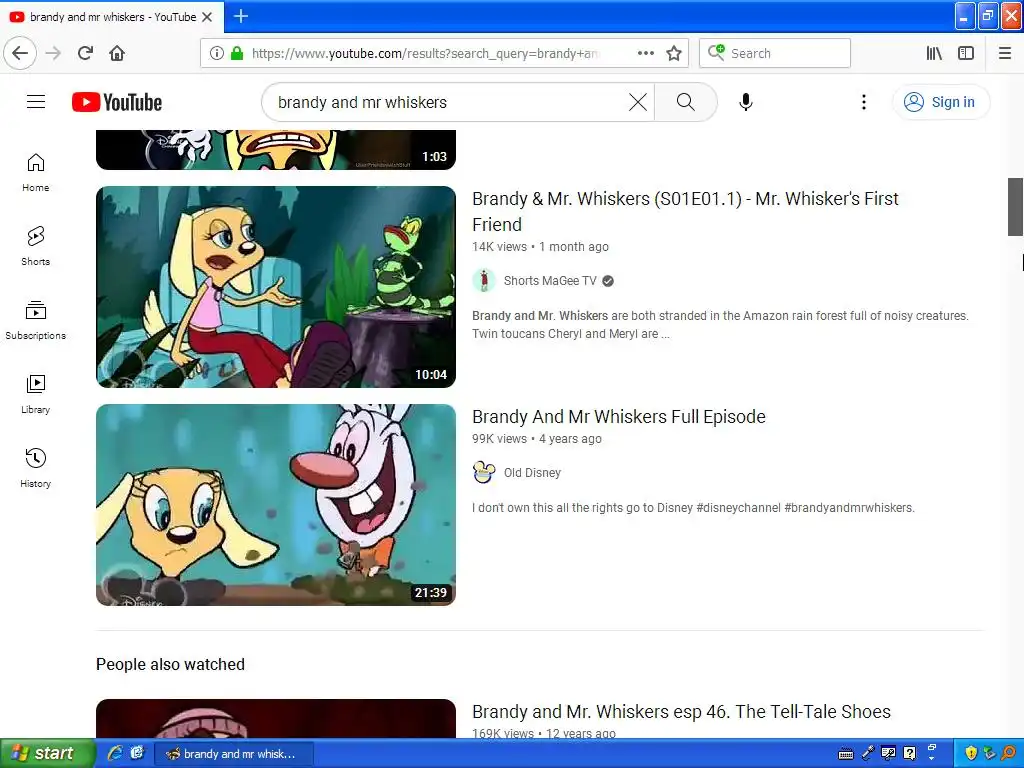Run search with the magnifier button
The height and width of the screenshot is (768, 1024).
click(x=685, y=102)
